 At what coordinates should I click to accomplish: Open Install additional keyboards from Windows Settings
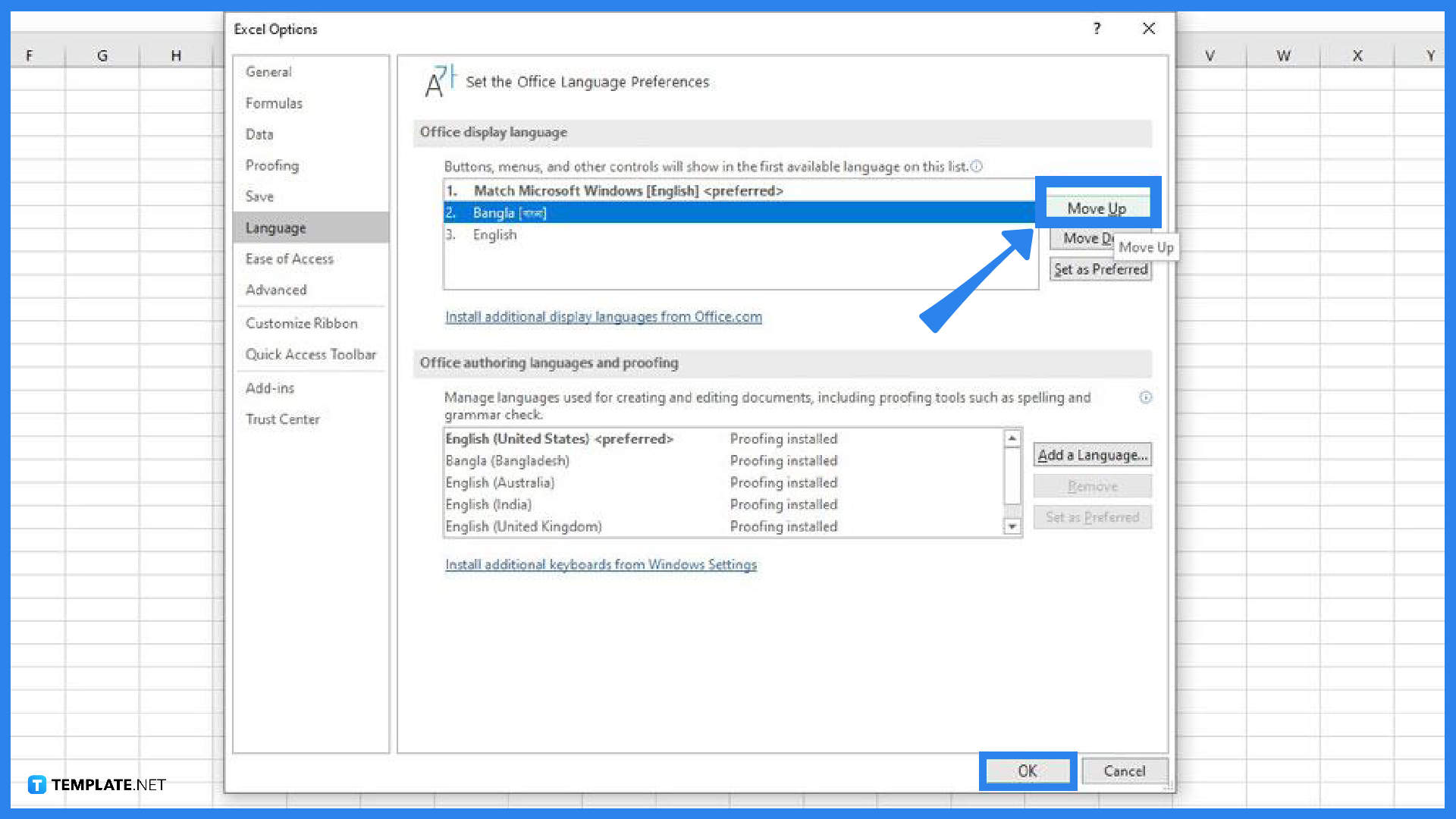click(601, 564)
